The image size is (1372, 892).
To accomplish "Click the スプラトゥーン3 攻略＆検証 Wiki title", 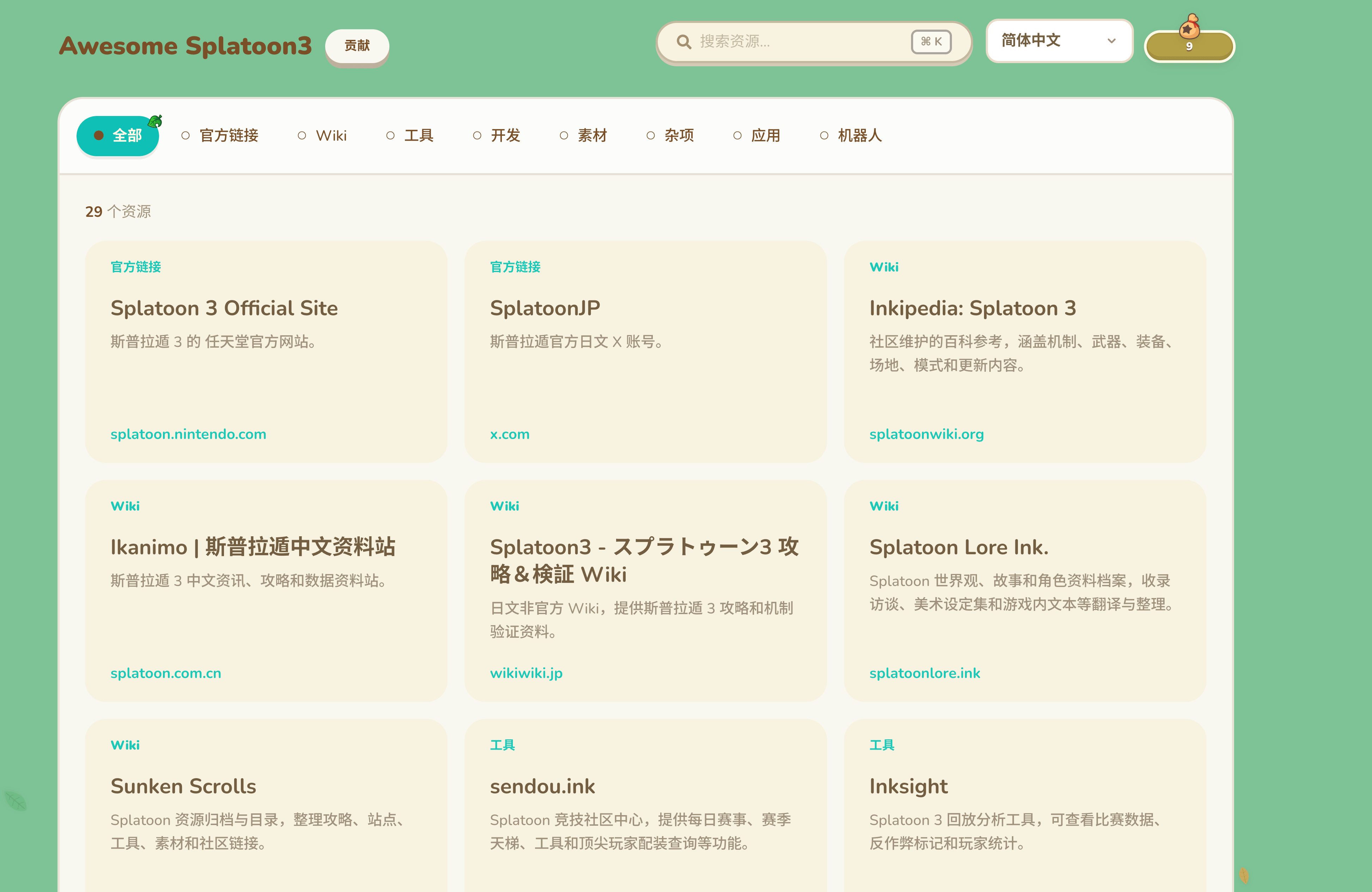I will (x=644, y=561).
